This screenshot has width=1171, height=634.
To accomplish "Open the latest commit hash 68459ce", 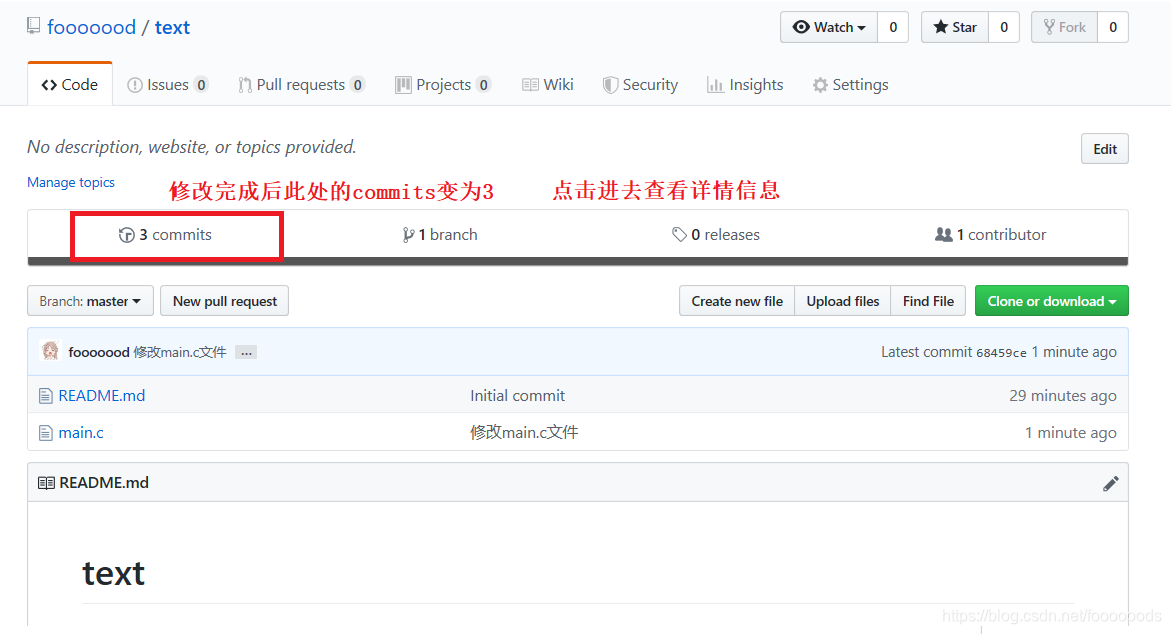I will 1001,352.
